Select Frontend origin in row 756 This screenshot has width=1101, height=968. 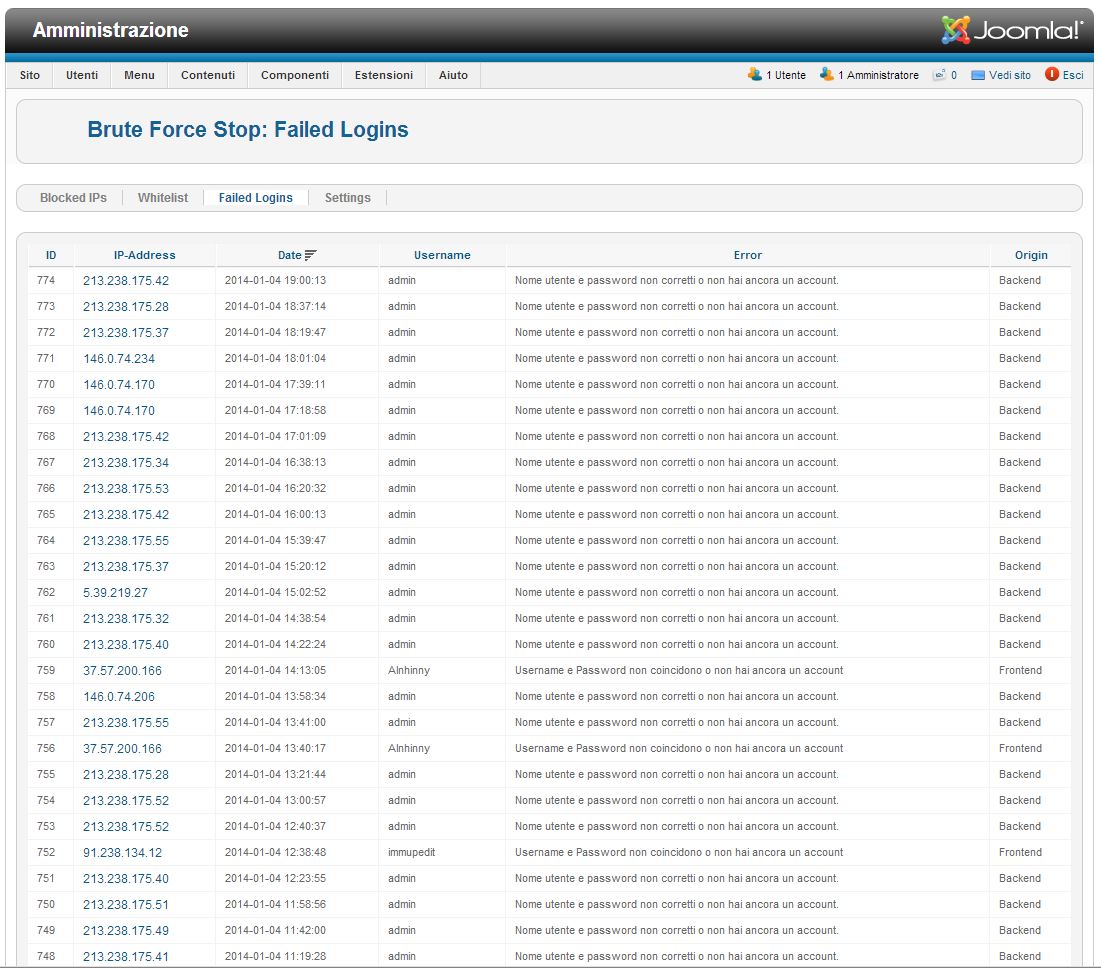(1020, 748)
